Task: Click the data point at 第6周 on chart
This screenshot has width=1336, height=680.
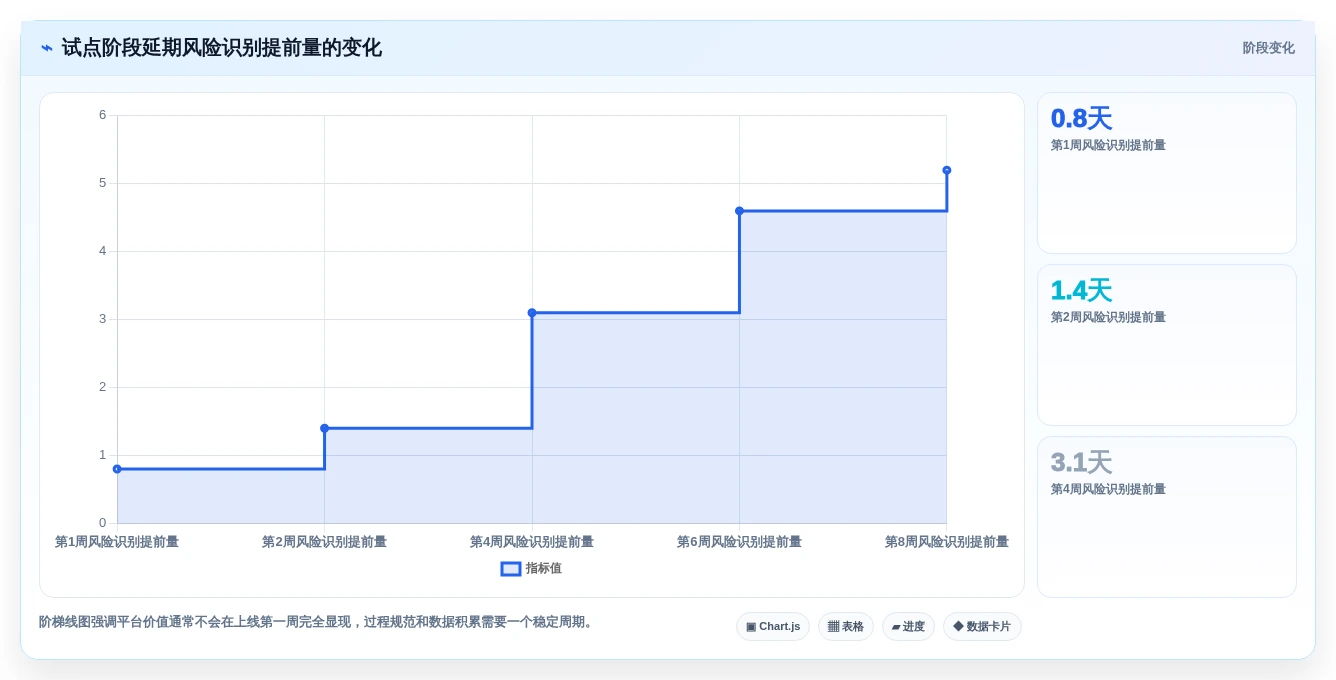Action: point(740,211)
